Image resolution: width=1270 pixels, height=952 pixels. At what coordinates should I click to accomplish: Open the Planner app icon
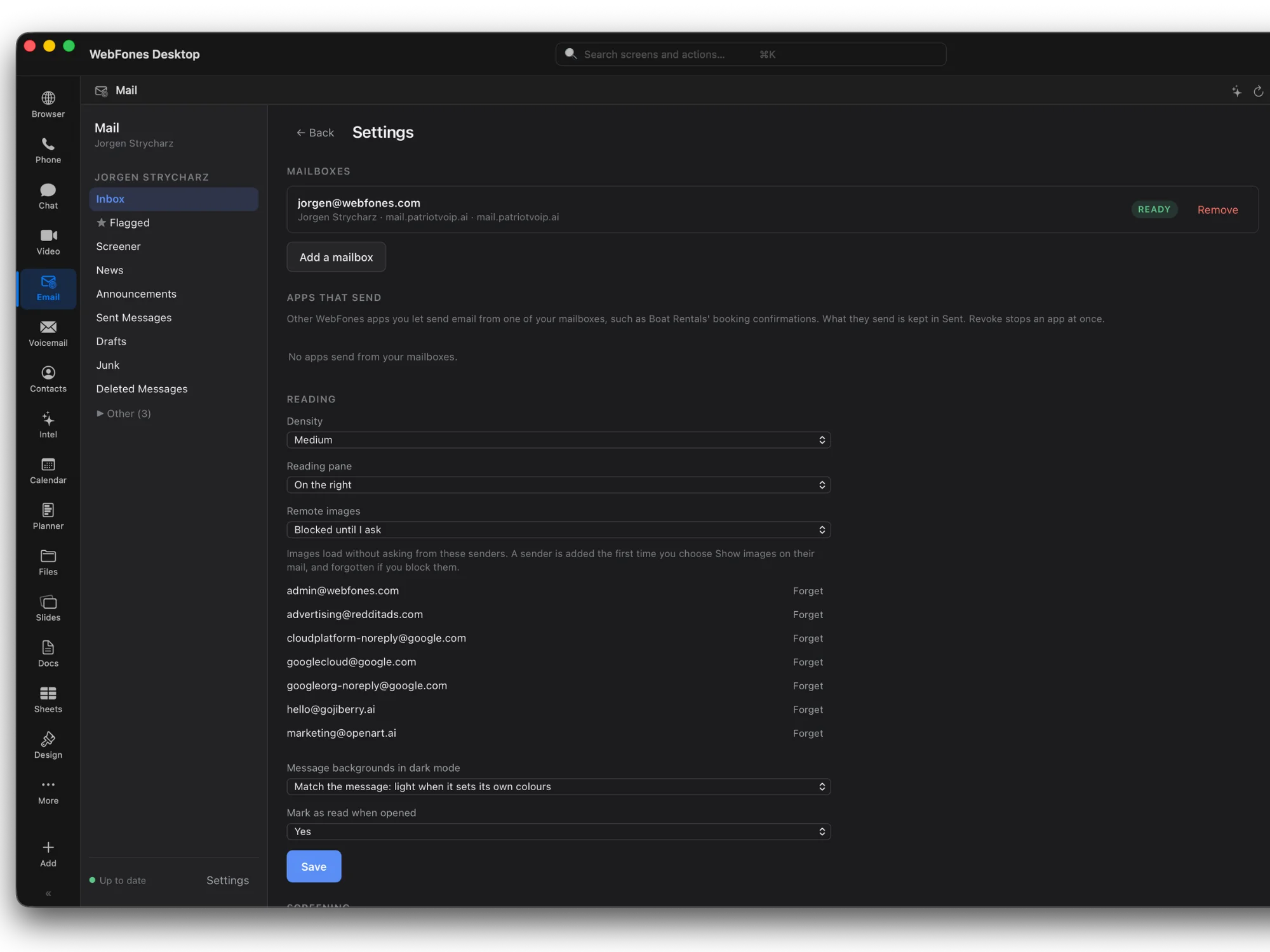pos(48,516)
